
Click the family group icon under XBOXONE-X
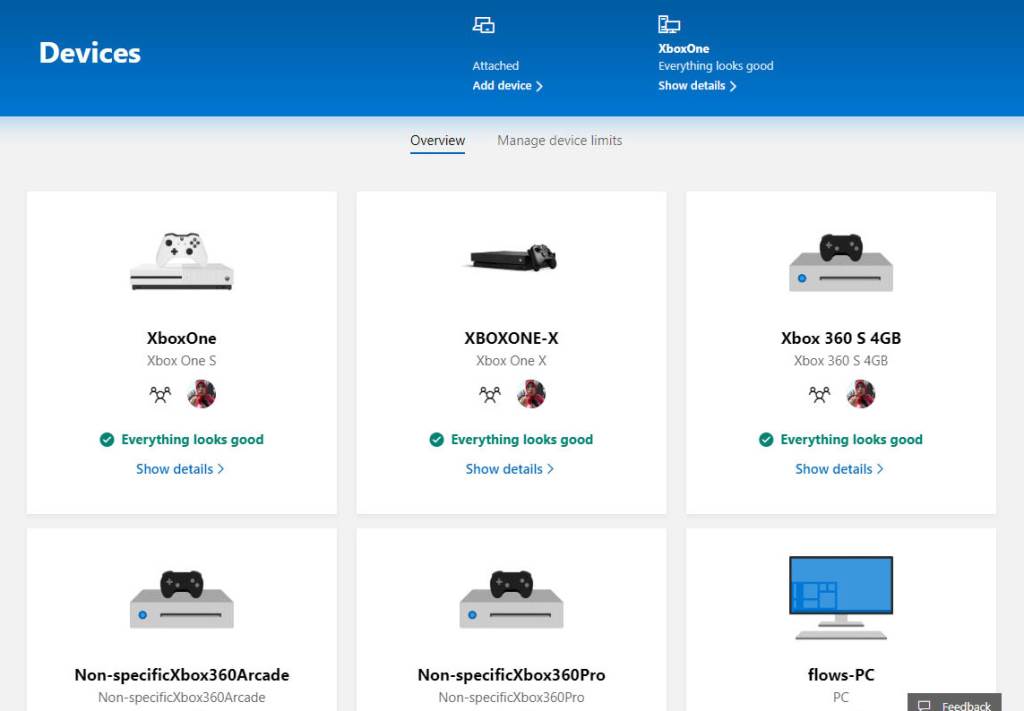tap(490, 394)
